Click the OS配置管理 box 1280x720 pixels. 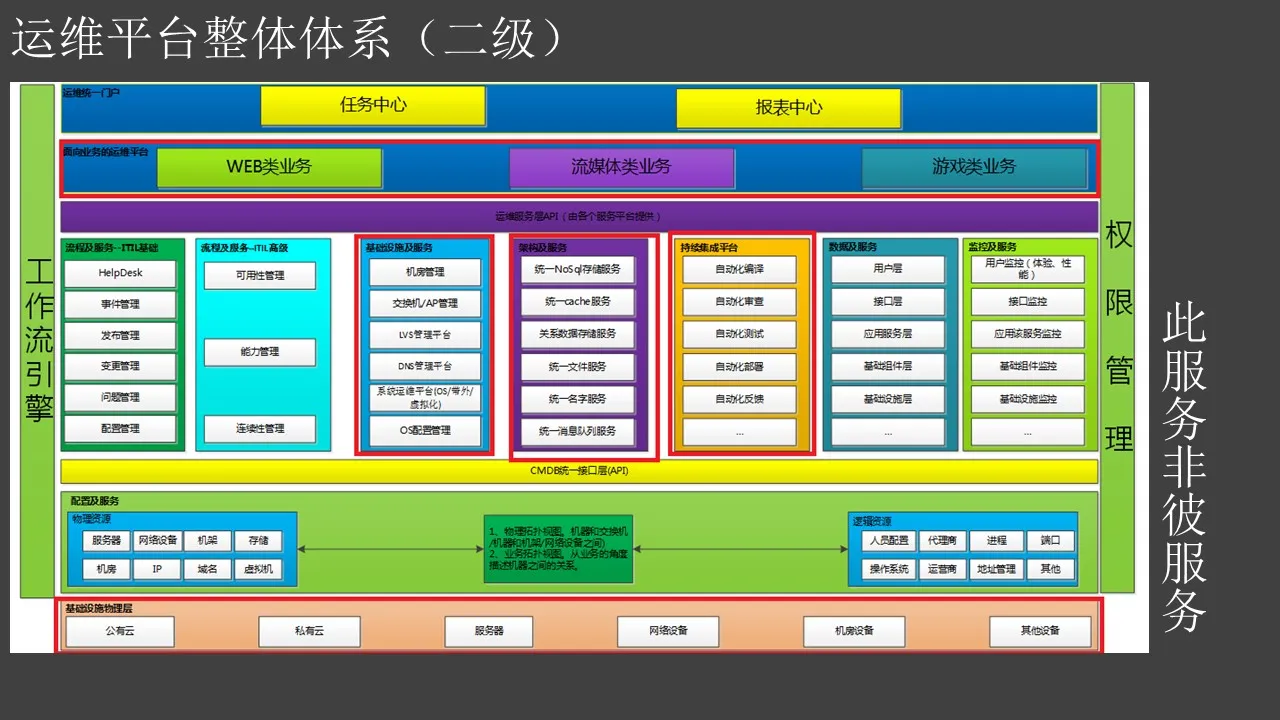click(425, 430)
